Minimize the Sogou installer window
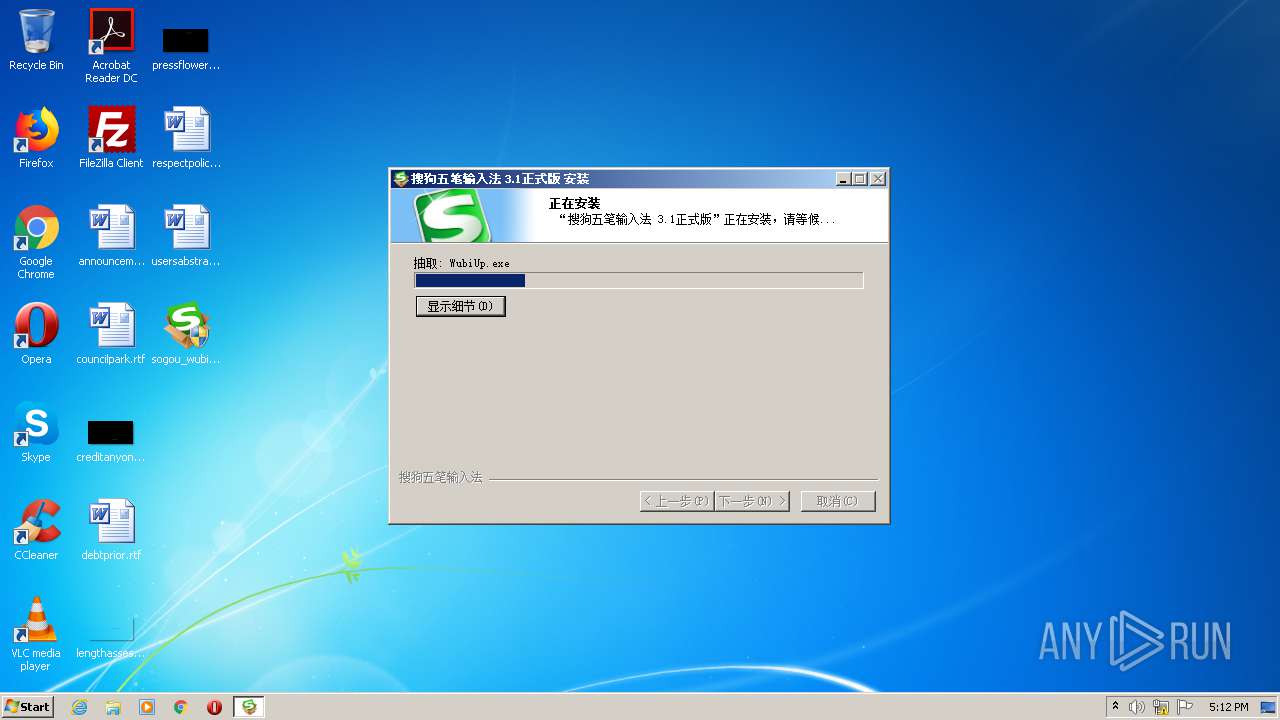This screenshot has height=720, width=1280. [x=844, y=179]
